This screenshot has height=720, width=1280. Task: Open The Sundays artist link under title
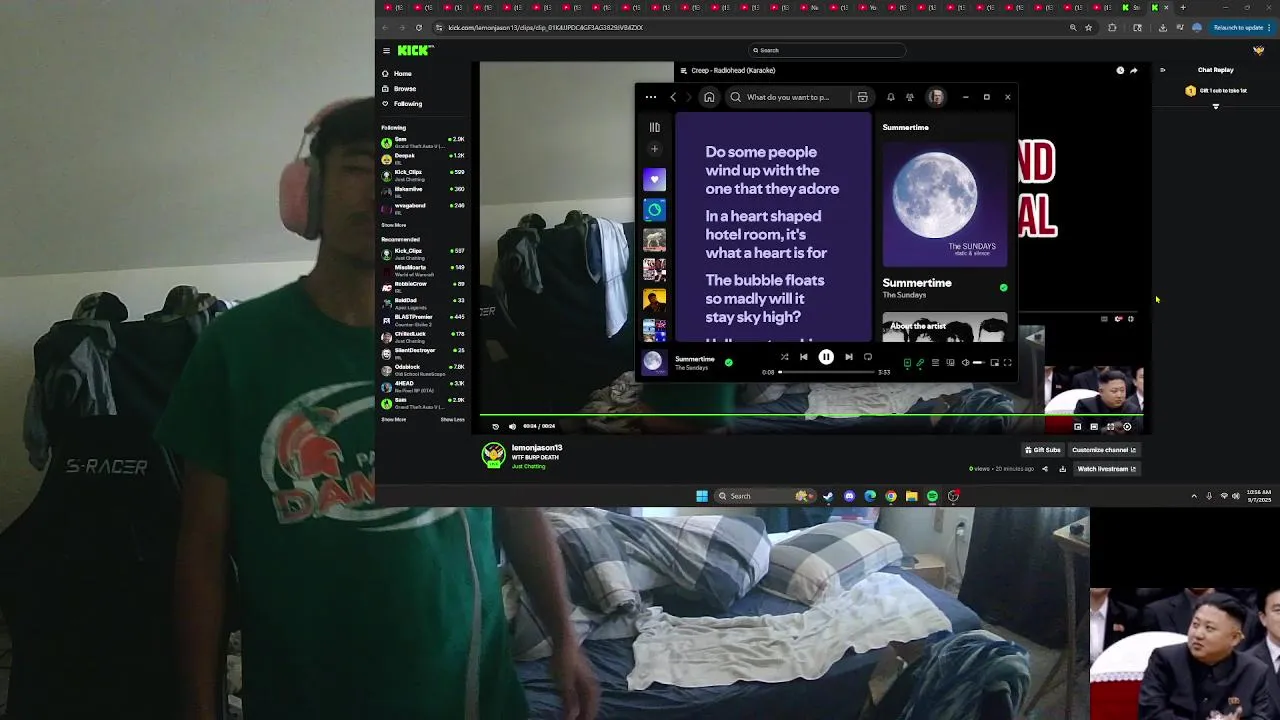click(x=904, y=295)
